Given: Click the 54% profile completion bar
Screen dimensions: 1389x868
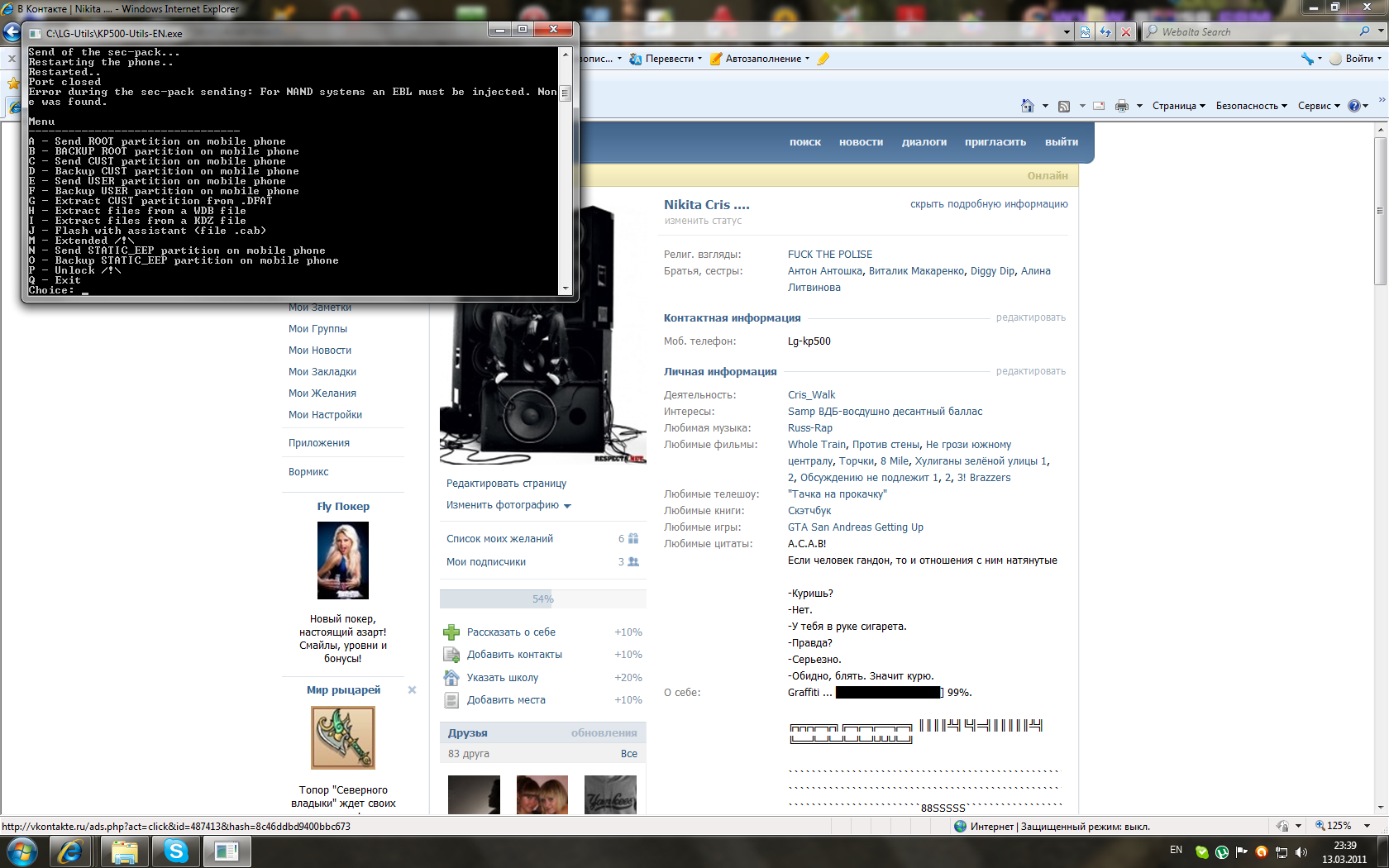Looking at the screenshot, I should coord(542,599).
